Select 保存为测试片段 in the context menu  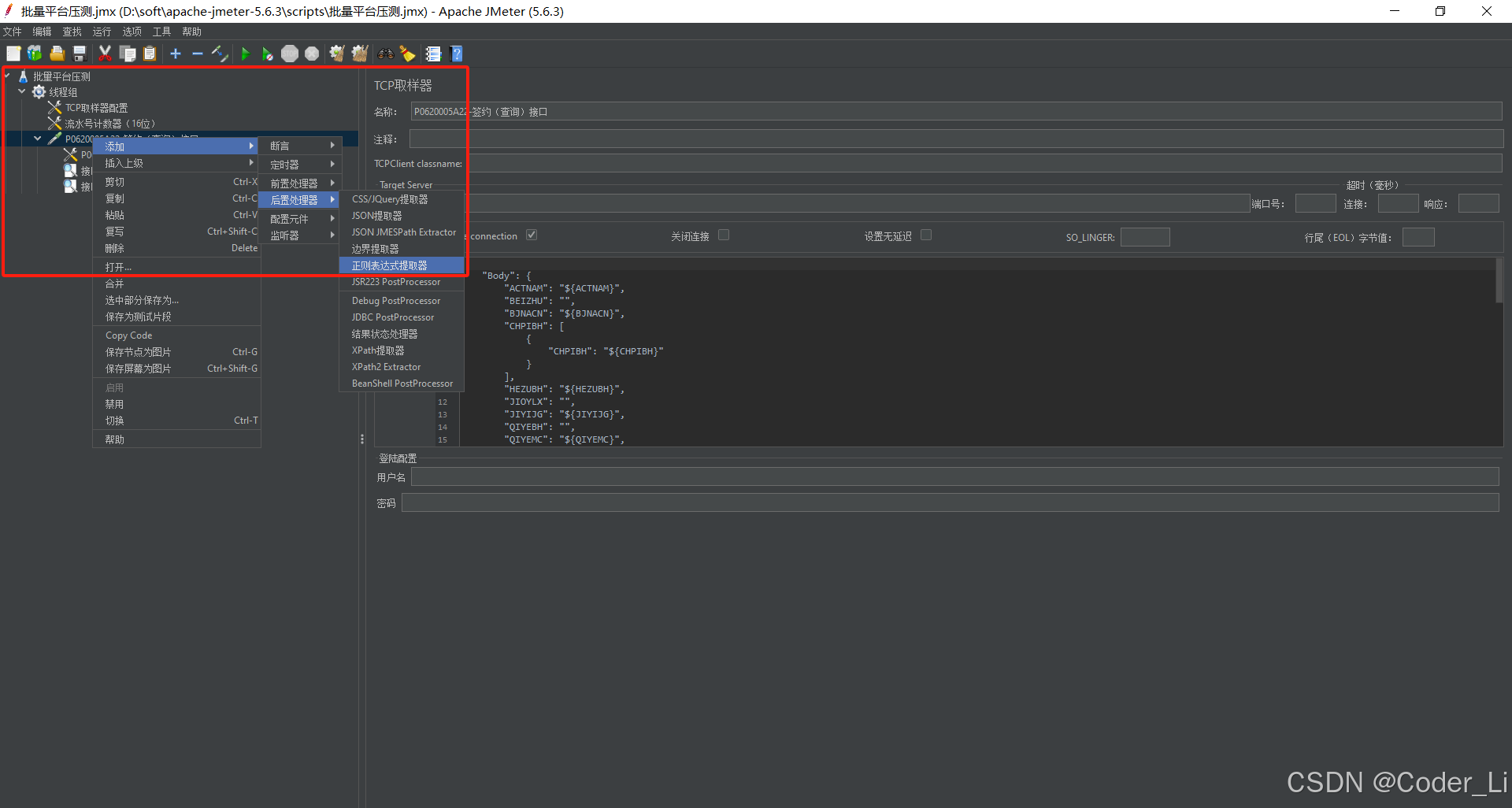click(x=177, y=317)
